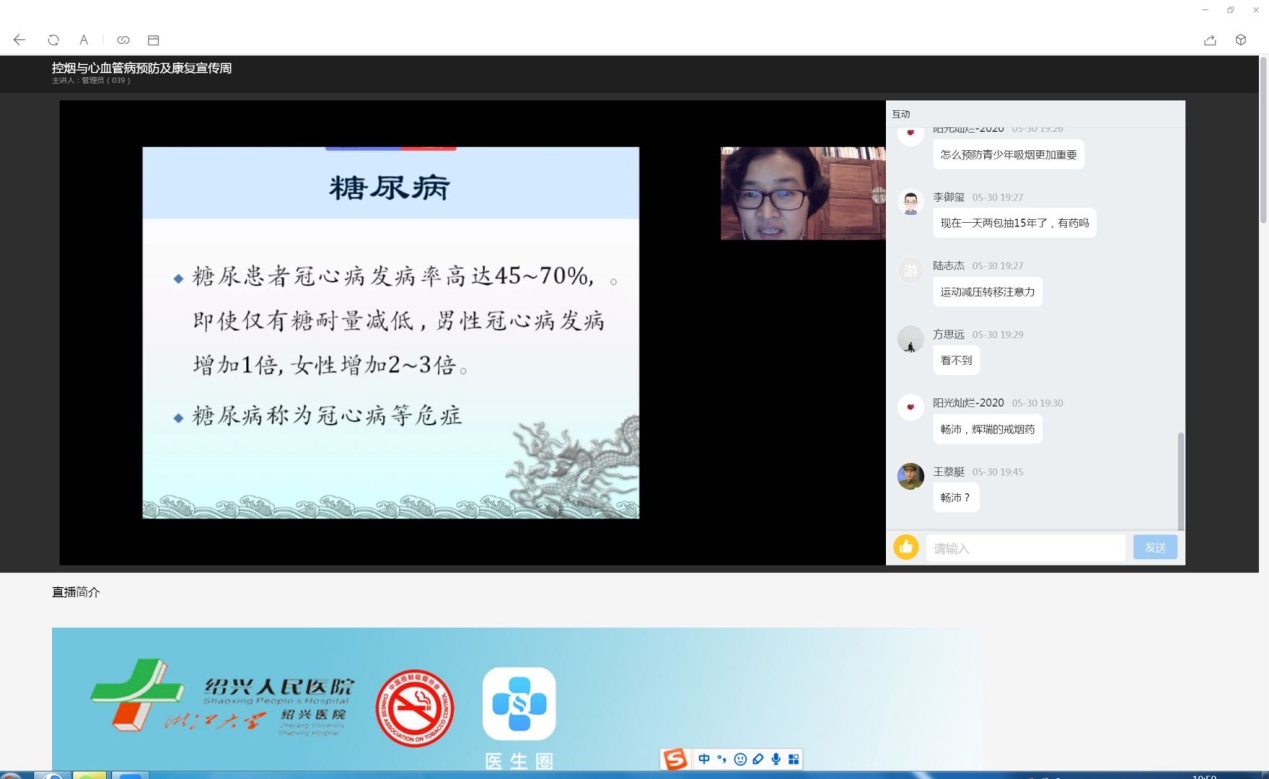The image size is (1269, 779).
Task: Open the emoji panel on Sogou bar
Action: pyautogui.click(x=740, y=759)
